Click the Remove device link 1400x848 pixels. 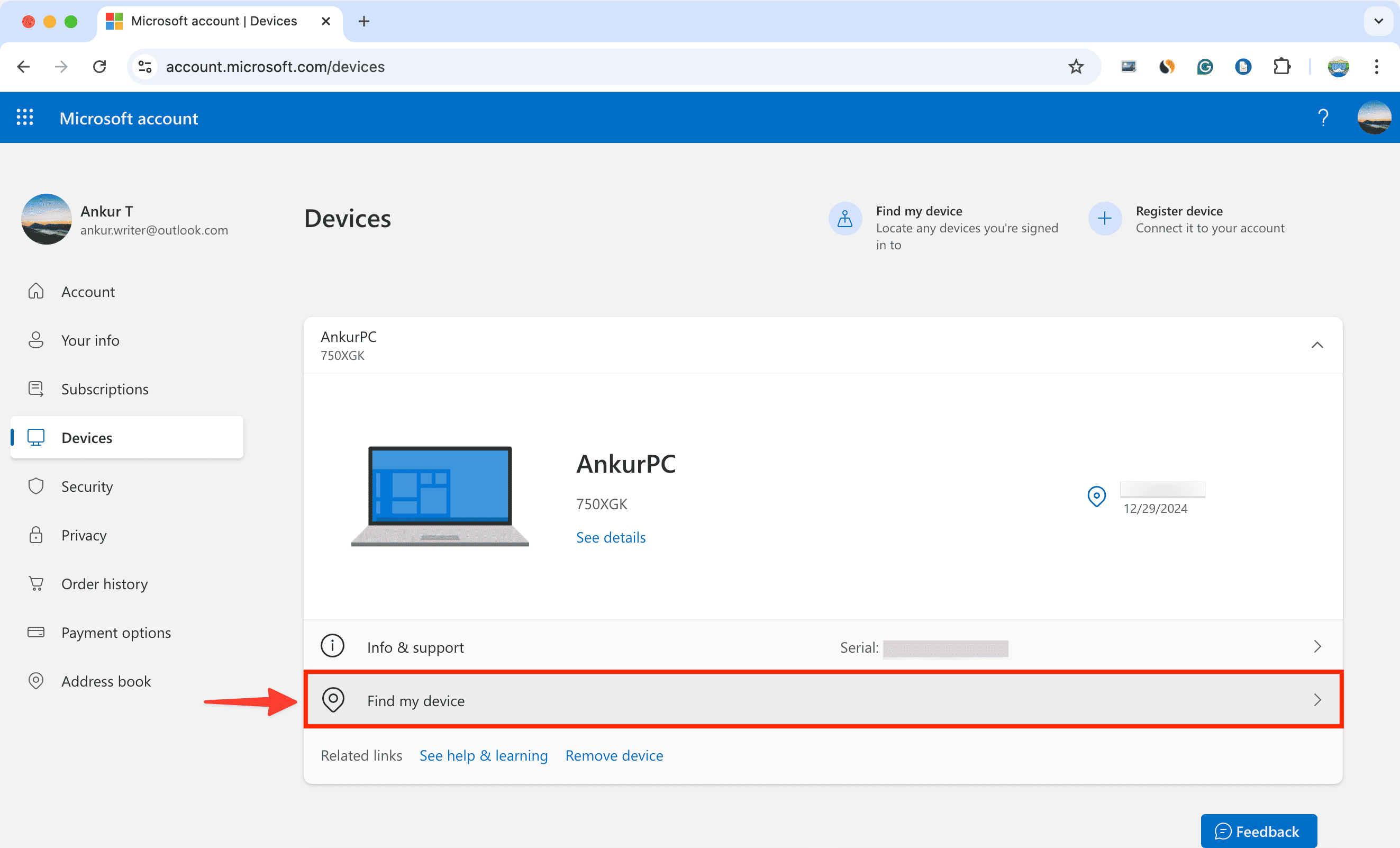click(x=613, y=755)
